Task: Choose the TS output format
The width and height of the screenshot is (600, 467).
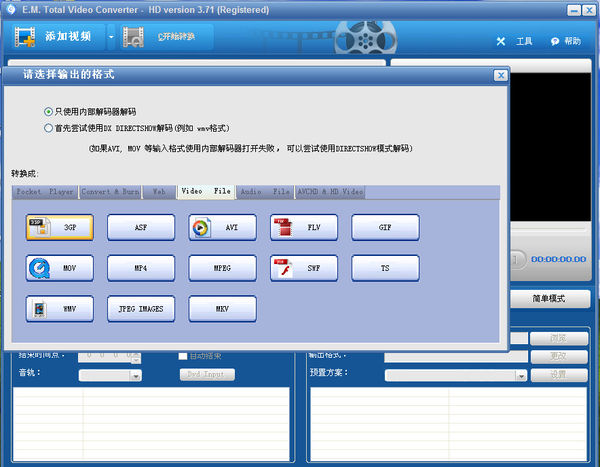Action: (385, 268)
